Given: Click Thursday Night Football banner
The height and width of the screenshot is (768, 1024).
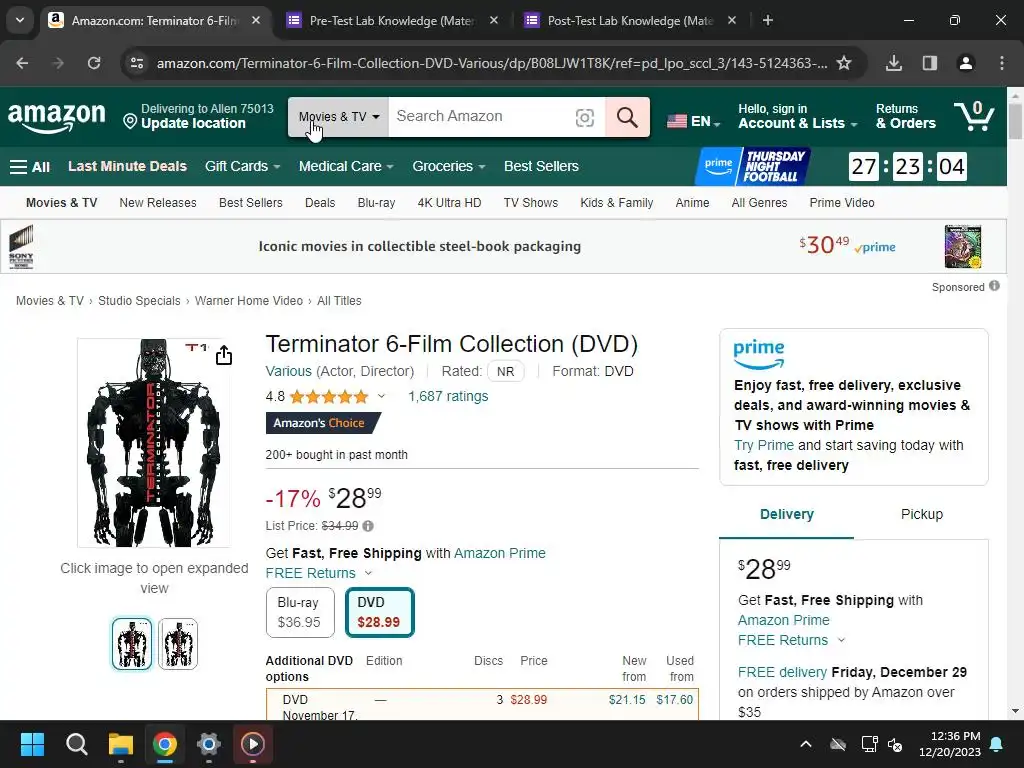Looking at the screenshot, I should (x=753, y=167).
